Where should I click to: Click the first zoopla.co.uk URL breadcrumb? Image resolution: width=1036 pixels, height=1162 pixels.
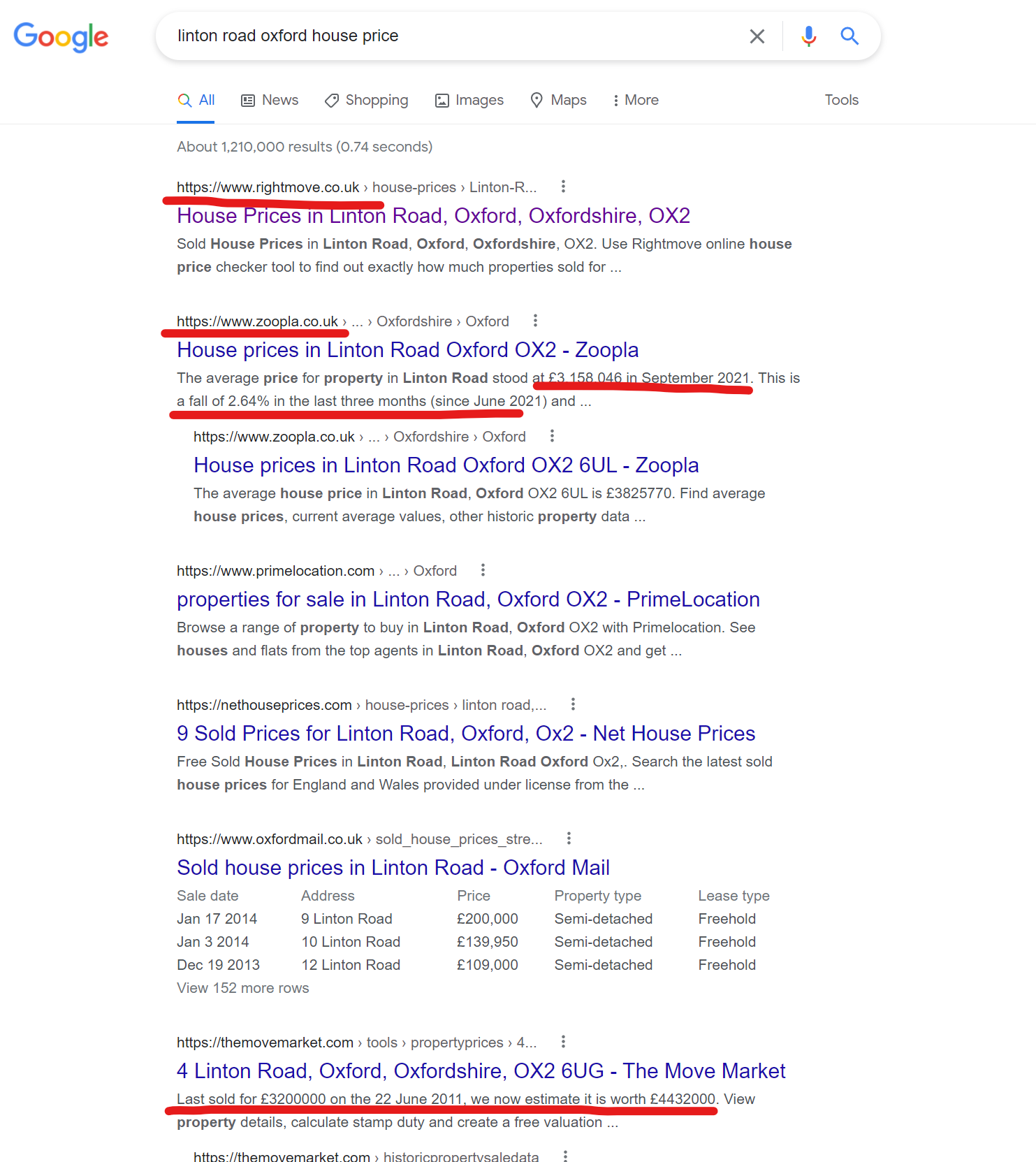[x=342, y=321]
